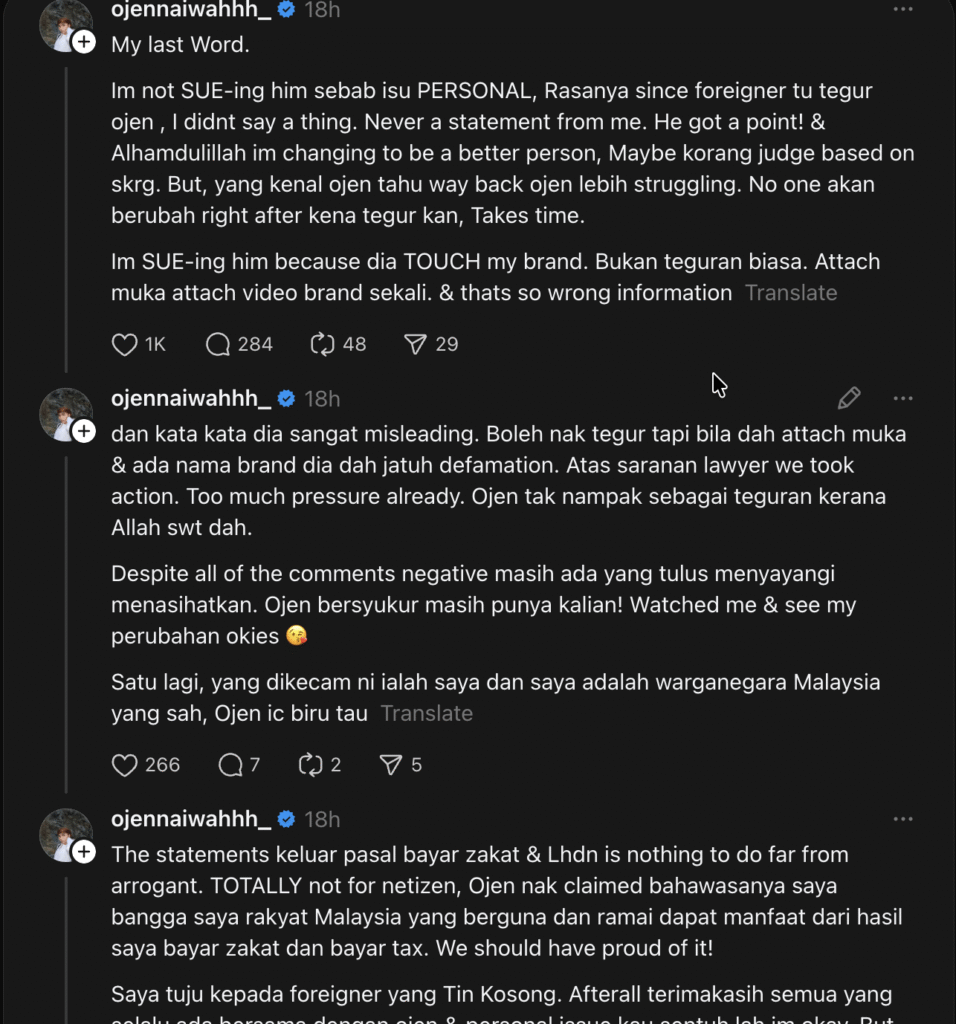Open more options menu on second post
956x1024 pixels.
pos(903,399)
